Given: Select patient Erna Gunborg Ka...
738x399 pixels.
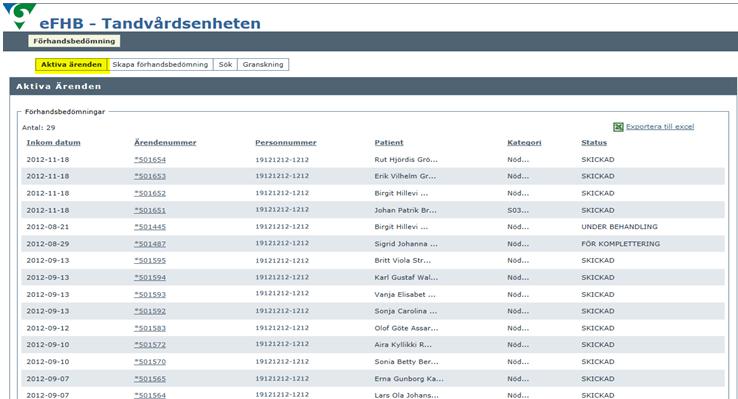Looking at the screenshot, I should 409,378.
